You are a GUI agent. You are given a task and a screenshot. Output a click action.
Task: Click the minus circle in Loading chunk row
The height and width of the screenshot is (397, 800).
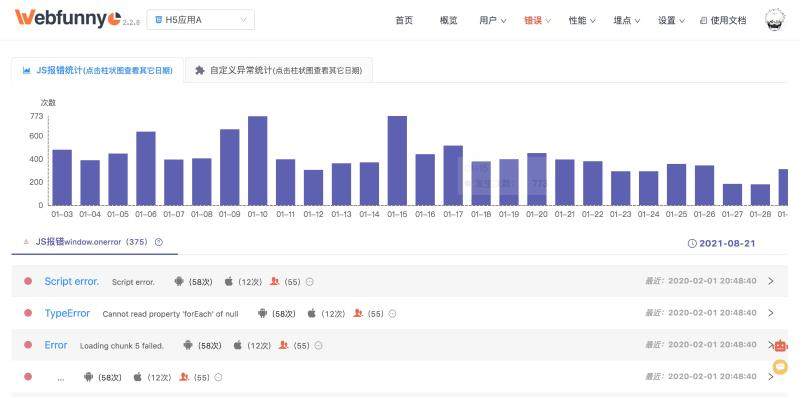click(318, 345)
